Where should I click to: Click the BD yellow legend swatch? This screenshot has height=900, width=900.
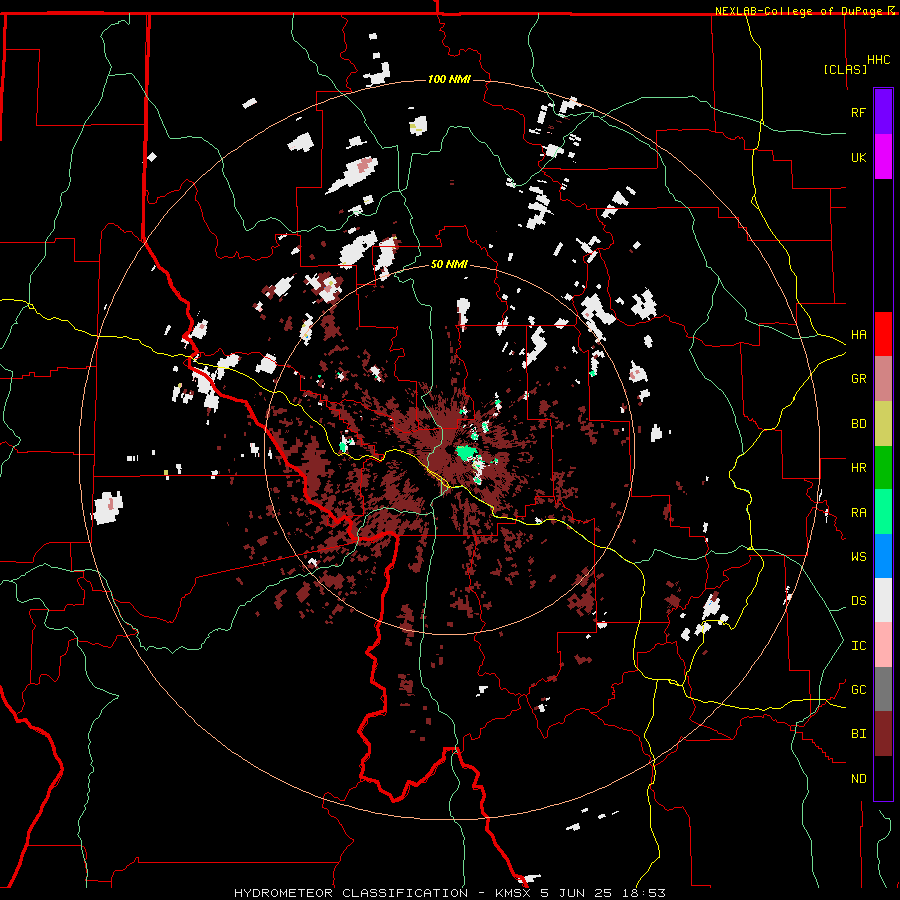click(883, 423)
